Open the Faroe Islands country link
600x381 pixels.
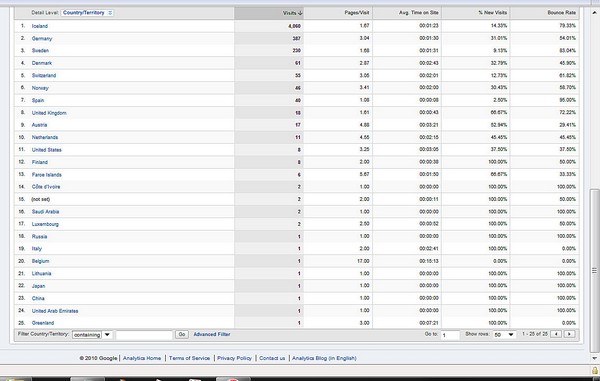(x=47, y=175)
